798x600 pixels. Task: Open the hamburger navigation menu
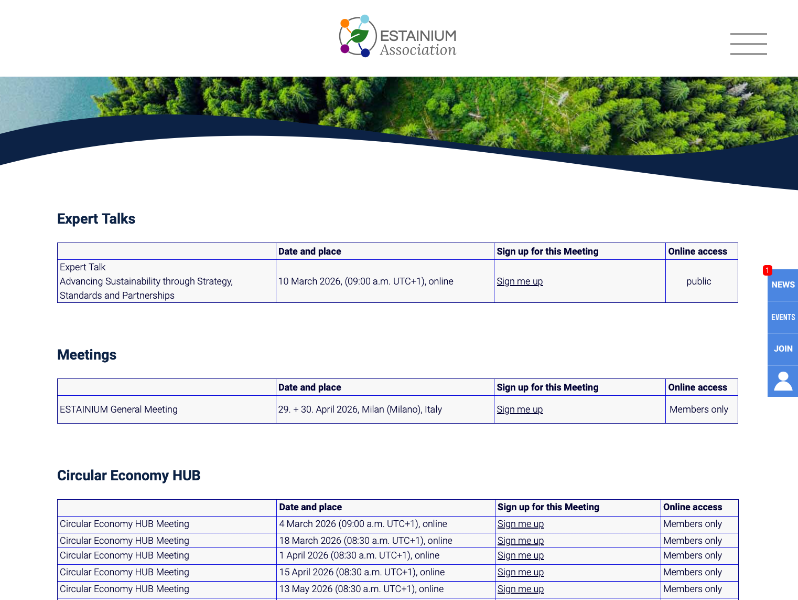click(748, 44)
